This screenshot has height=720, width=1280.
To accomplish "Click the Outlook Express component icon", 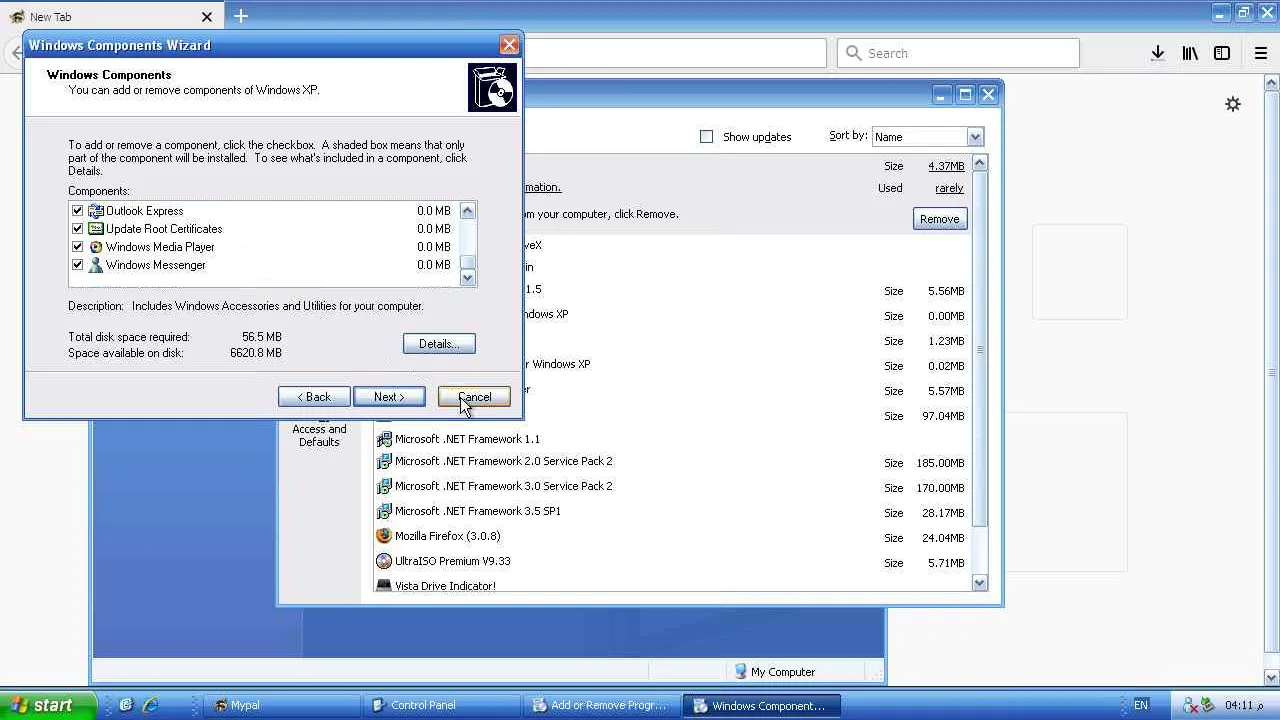I will (96, 211).
